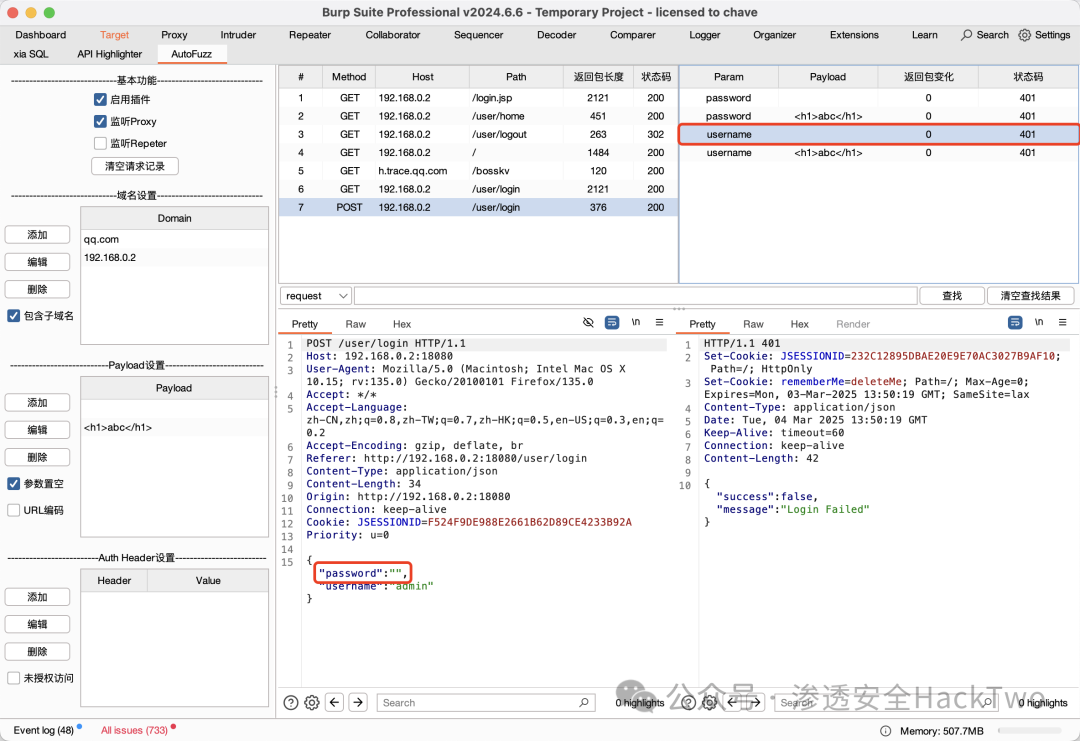Click info icon beside Memory indicator
The height and width of the screenshot is (741, 1080).
click(x=885, y=731)
